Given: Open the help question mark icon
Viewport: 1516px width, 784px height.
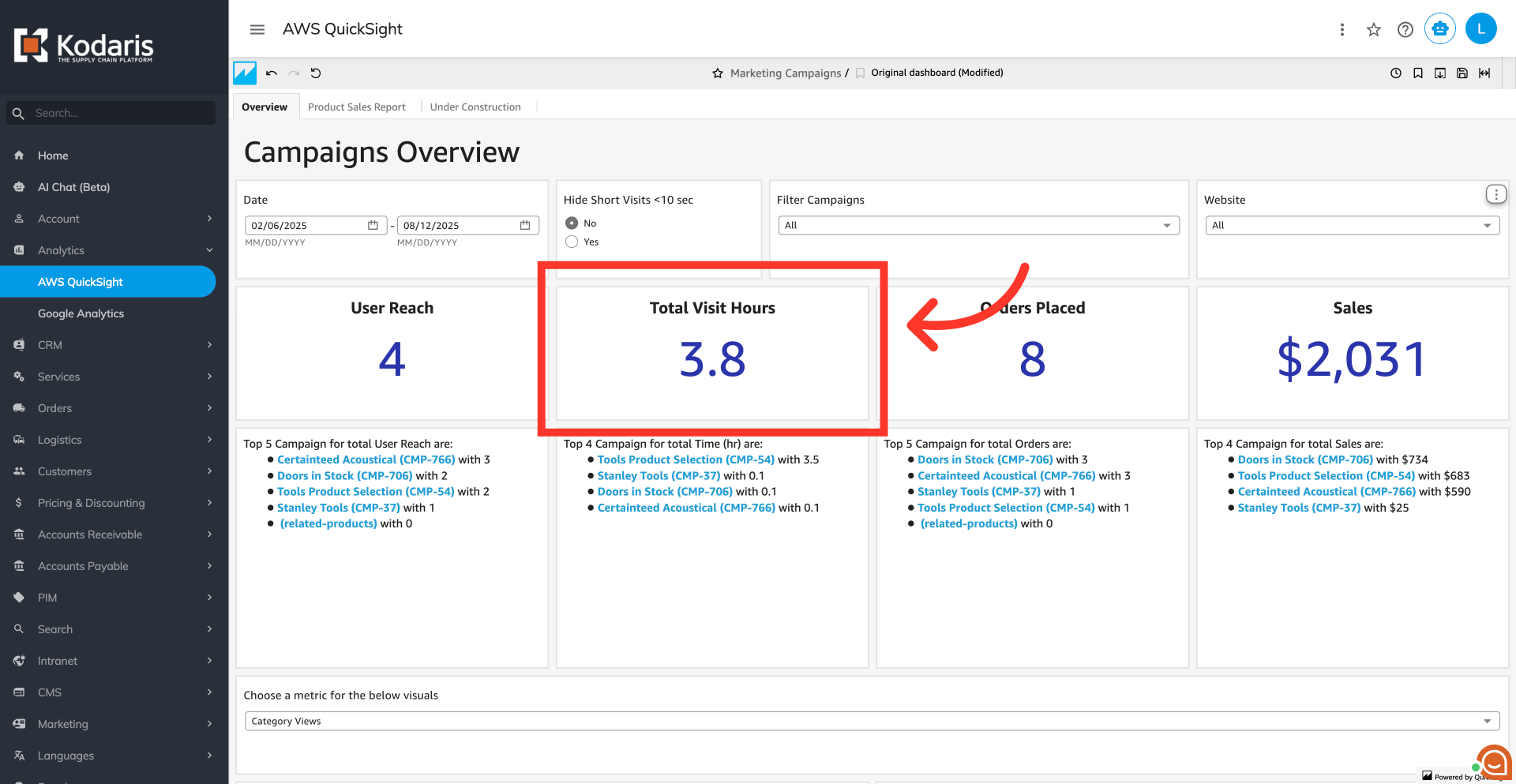Looking at the screenshot, I should pyautogui.click(x=1405, y=29).
